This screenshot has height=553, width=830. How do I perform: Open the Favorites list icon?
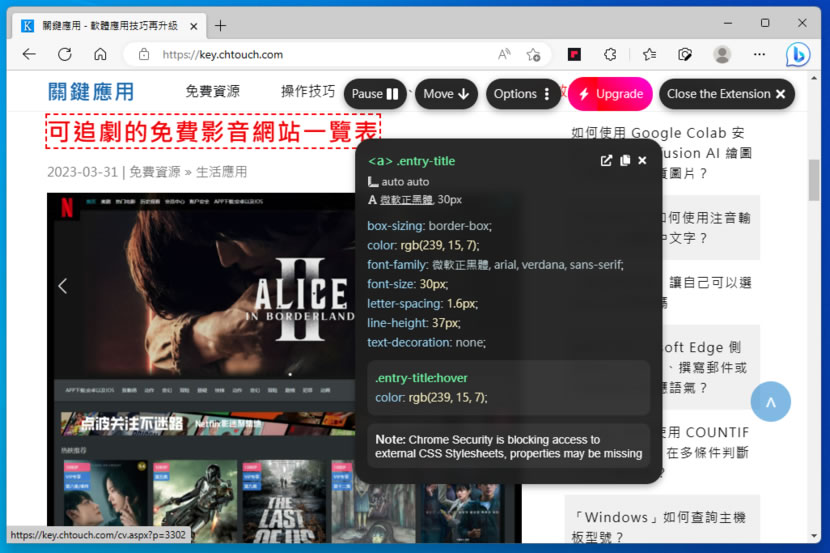tap(649, 54)
